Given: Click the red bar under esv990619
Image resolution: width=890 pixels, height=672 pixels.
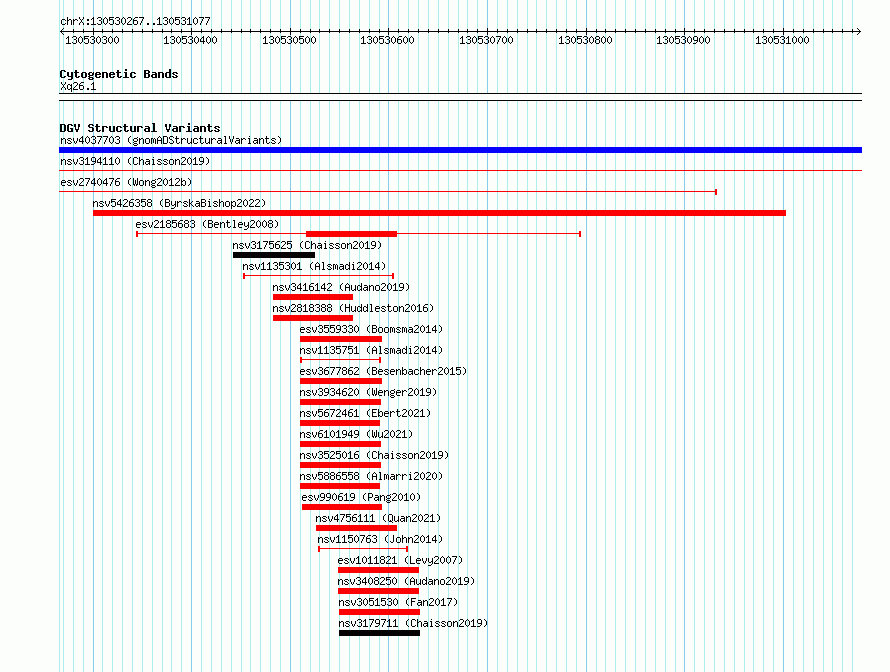Looking at the screenshot, I should [342, 507].
